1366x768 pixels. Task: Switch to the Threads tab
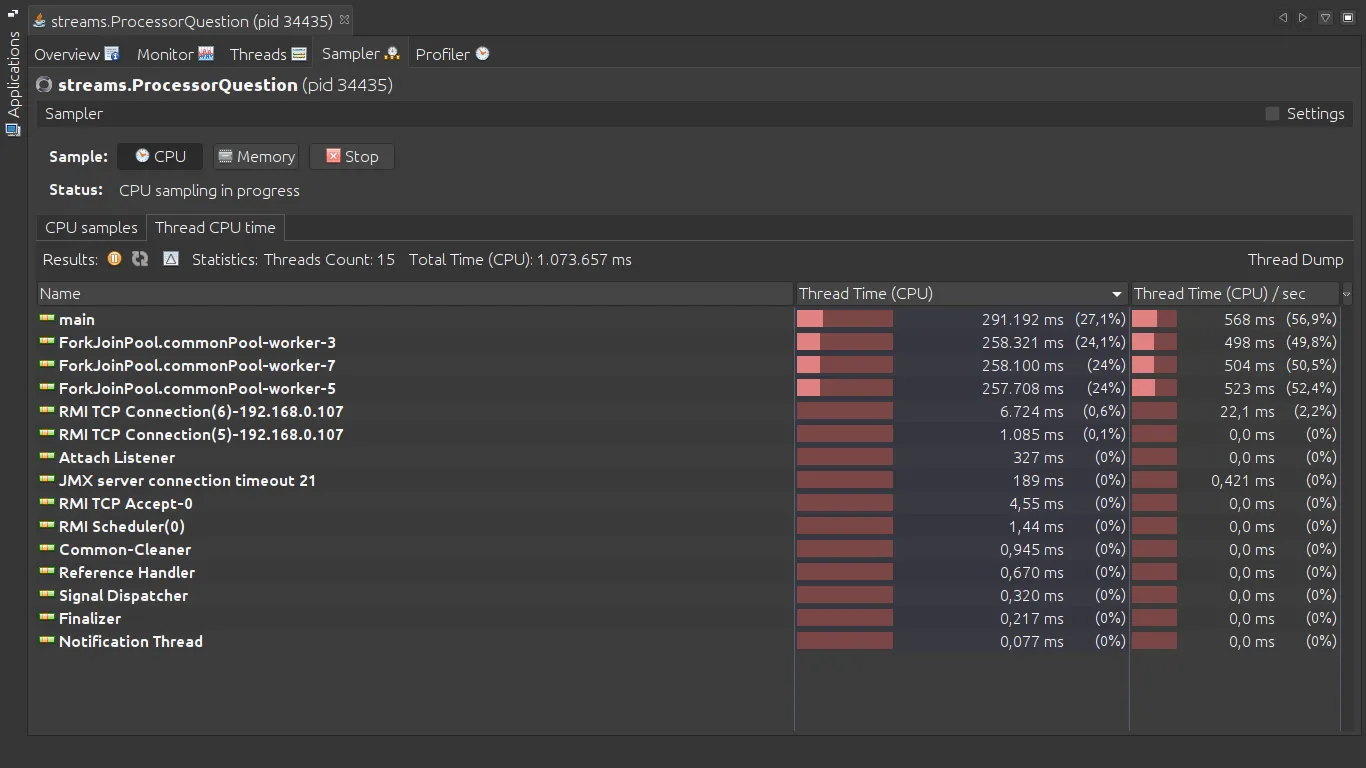(268, 54)
